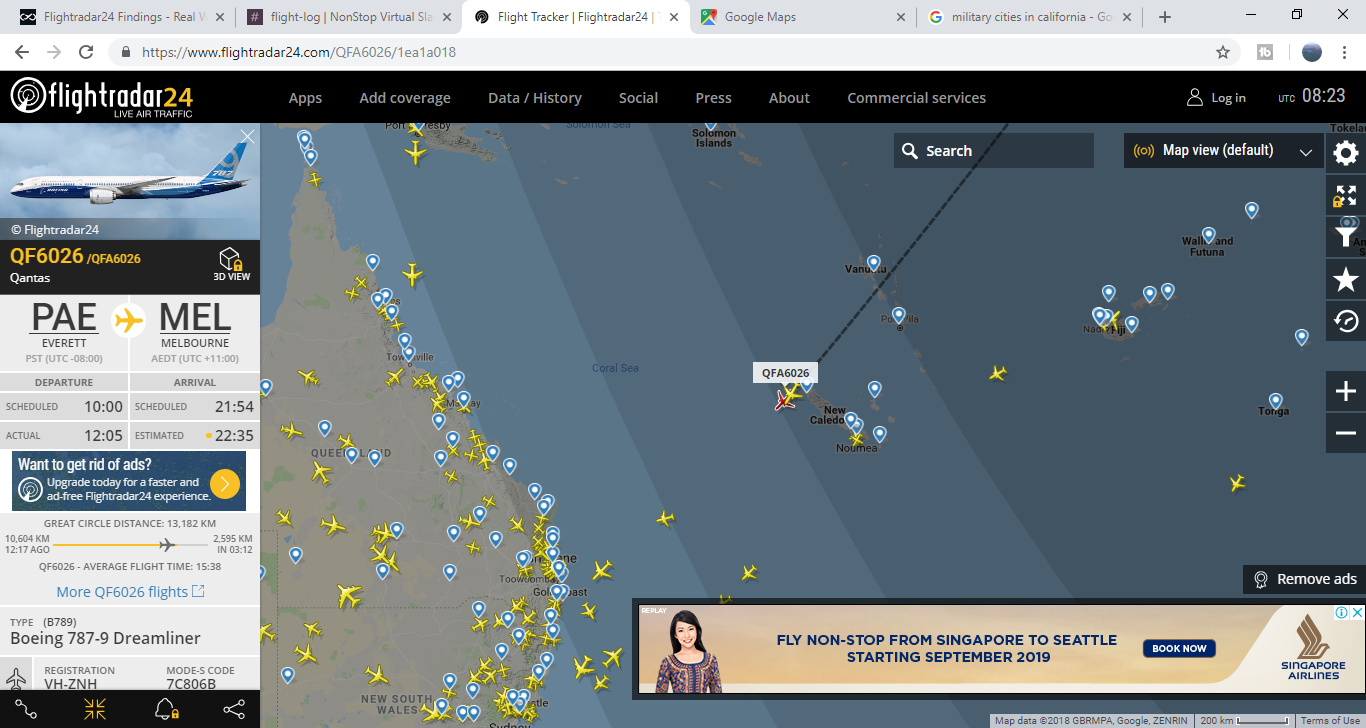
Task: Click the MEL arrival airport code
Action: 195,318
